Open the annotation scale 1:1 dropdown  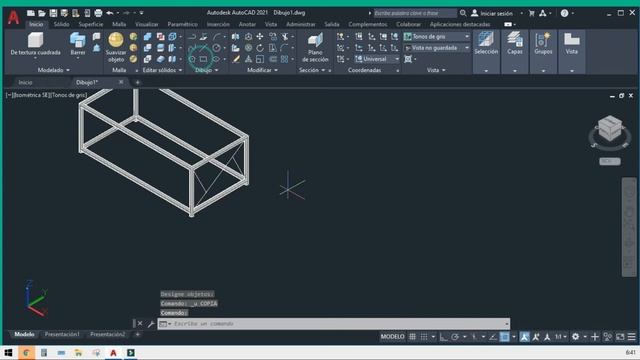point(560,337)
